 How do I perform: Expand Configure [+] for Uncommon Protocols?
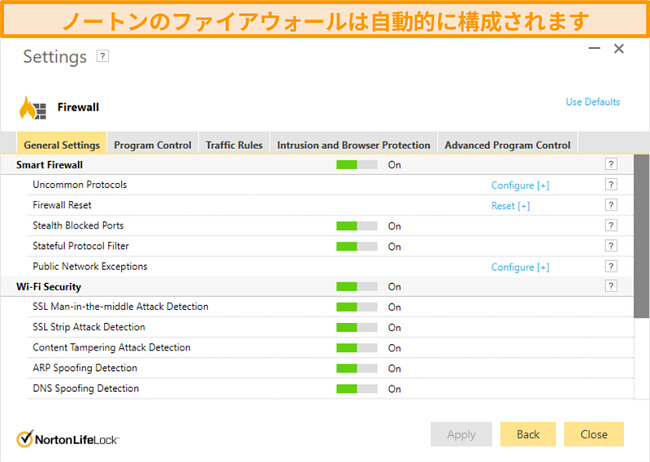520,185
